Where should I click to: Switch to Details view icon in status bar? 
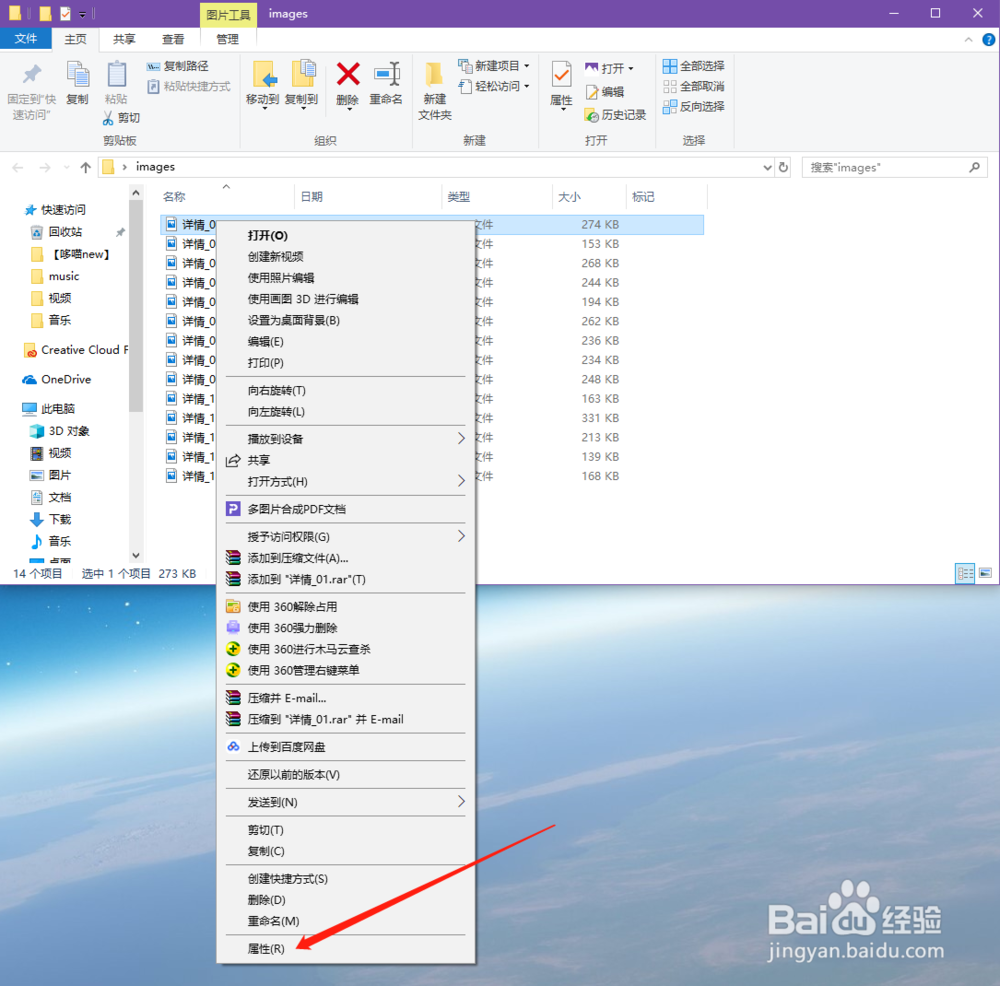[965, 573]
